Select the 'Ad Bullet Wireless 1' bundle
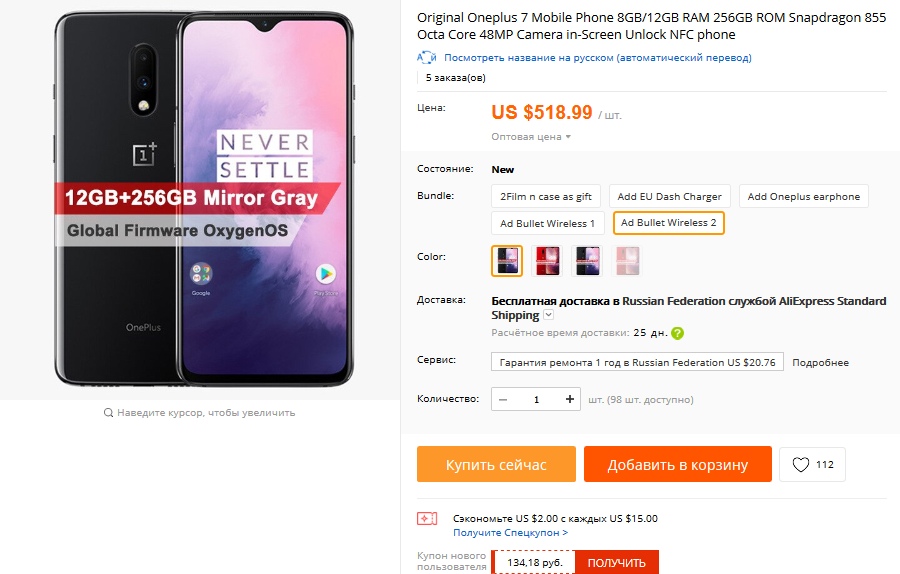 [x=547, y=223]
